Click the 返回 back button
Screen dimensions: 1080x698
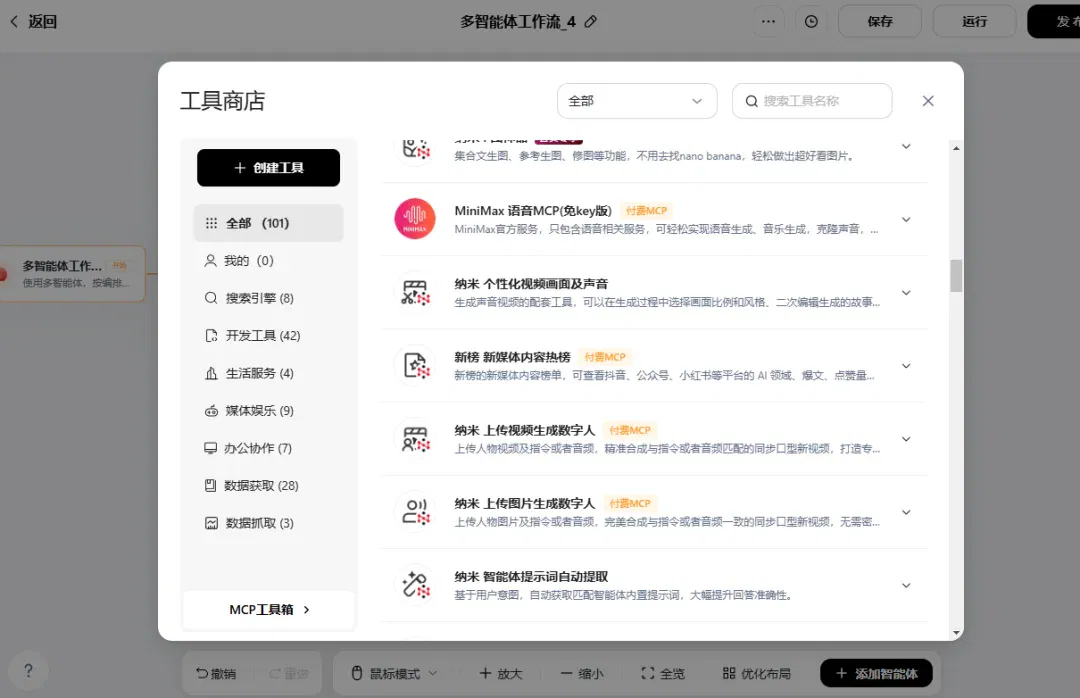click(33, 21)
